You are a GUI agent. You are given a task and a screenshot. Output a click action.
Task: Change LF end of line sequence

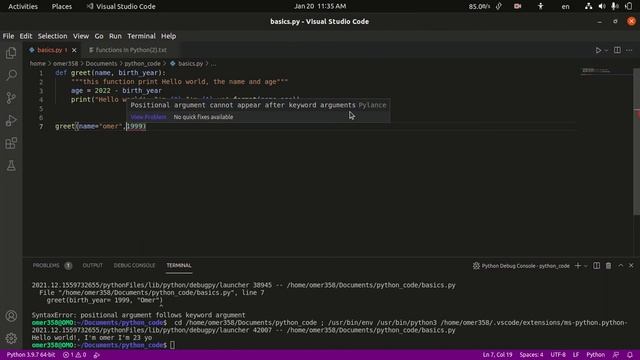[576, 355]
